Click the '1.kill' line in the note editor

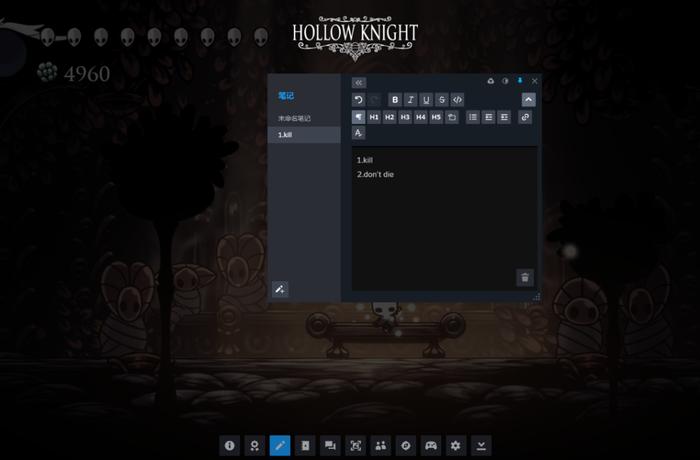[365, 160]
